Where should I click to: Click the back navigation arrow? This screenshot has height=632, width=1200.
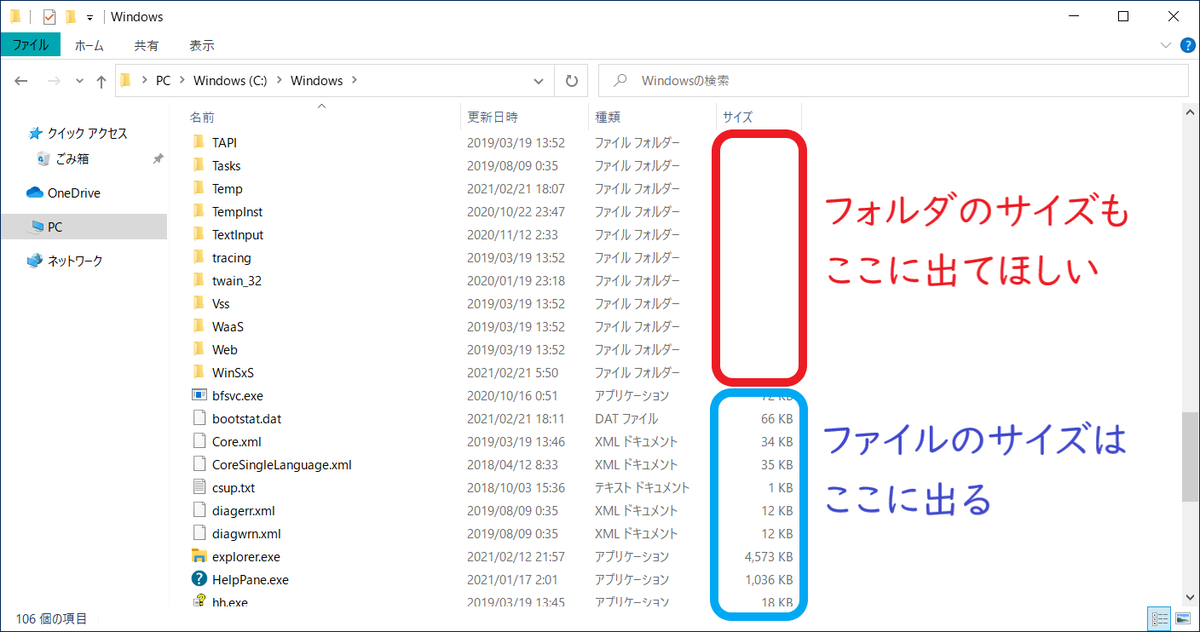[x=21, y=80]
